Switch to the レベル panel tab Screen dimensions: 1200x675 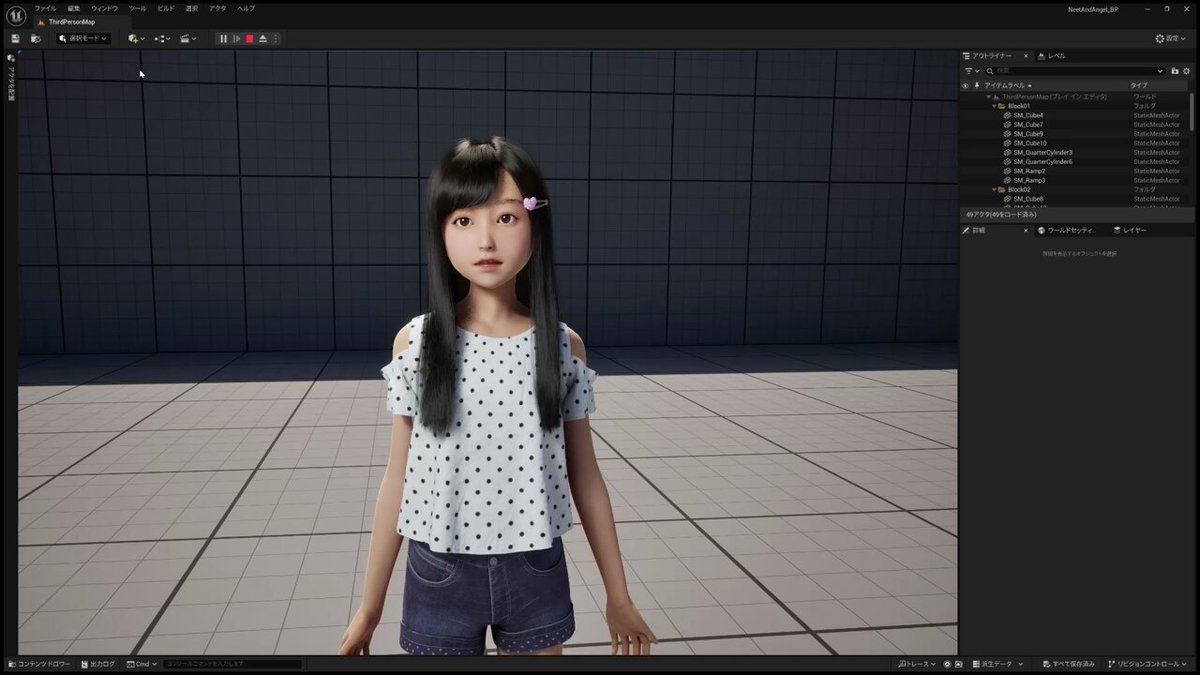tap(1052, 56)
